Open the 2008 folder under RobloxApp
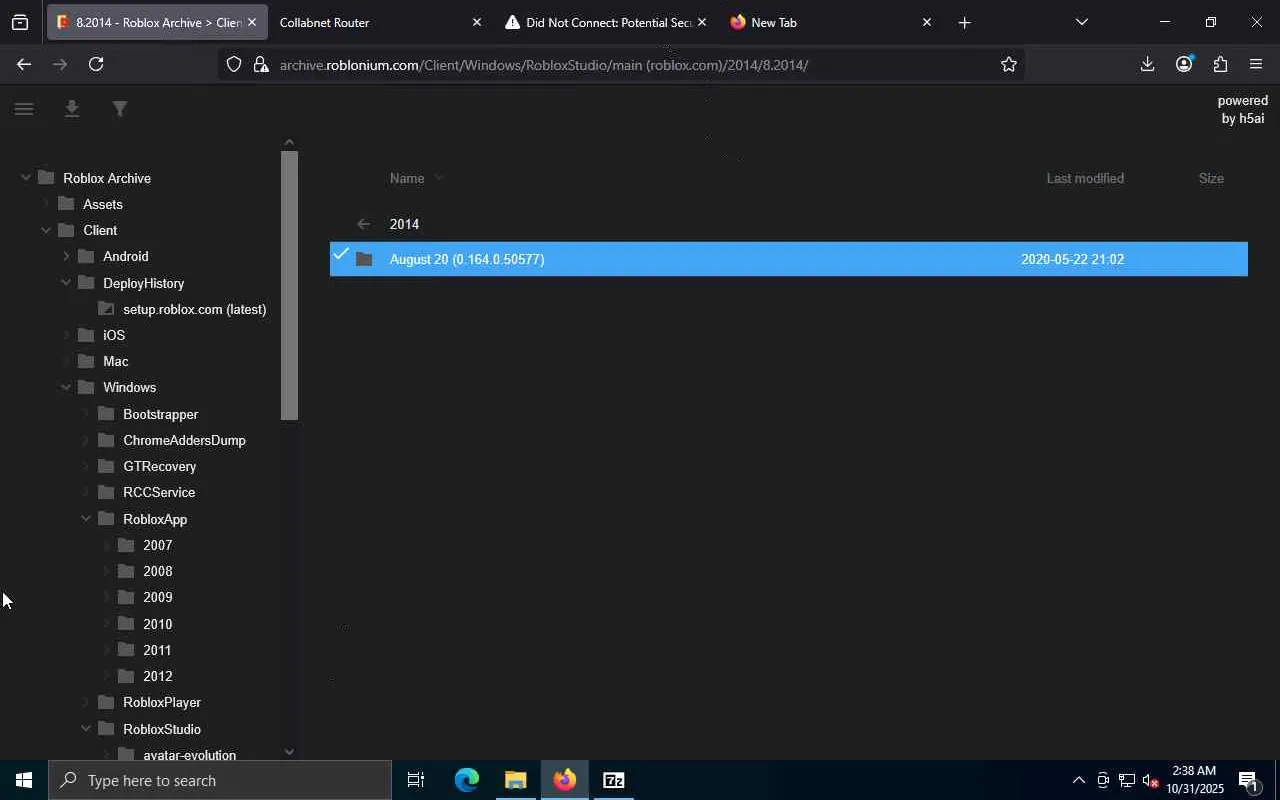The height and width of the screenshot is (800, 1280). click(157, 571)
